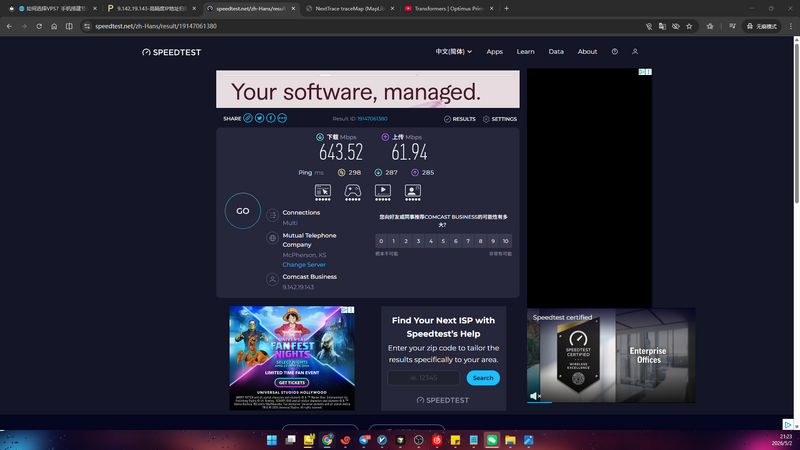The height and width of the screenshot is (450, 800).
Task: Click the help question mark icon
Action: (615, 52)
